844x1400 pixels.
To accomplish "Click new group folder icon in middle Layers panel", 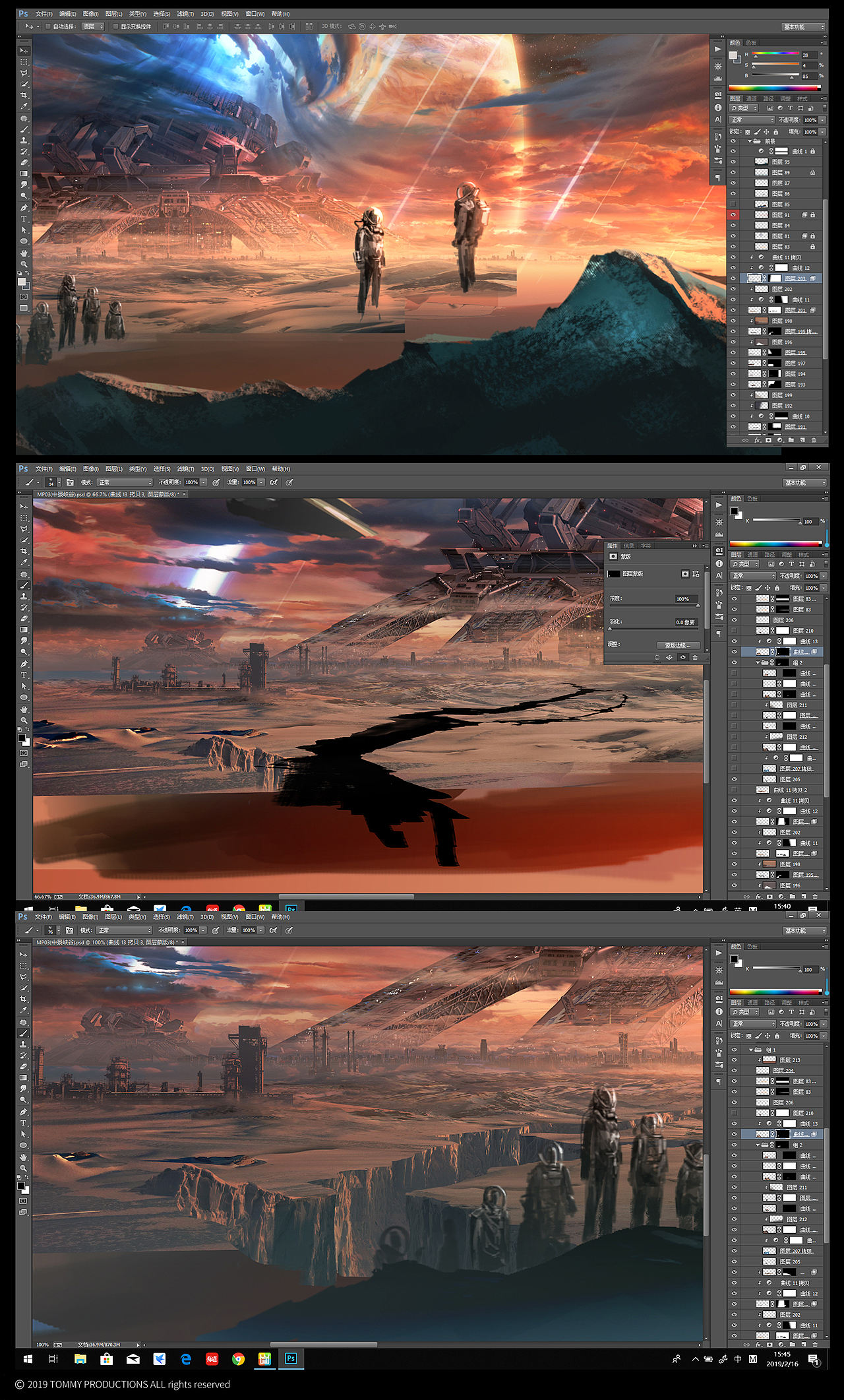I will click(792, 897).
